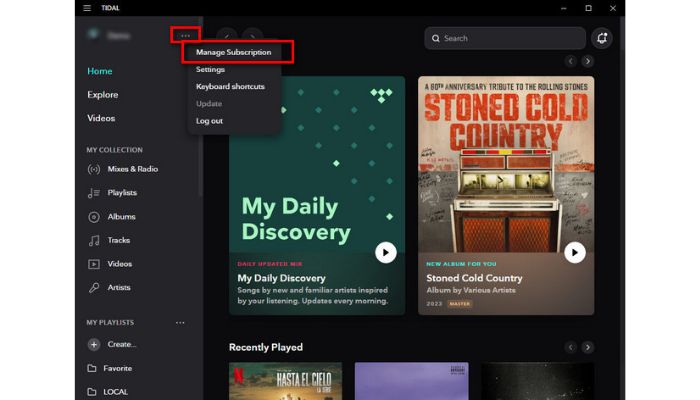Open Settings from the dropdown menu
This screenshot has width=700, height=400.
(233, 70)
